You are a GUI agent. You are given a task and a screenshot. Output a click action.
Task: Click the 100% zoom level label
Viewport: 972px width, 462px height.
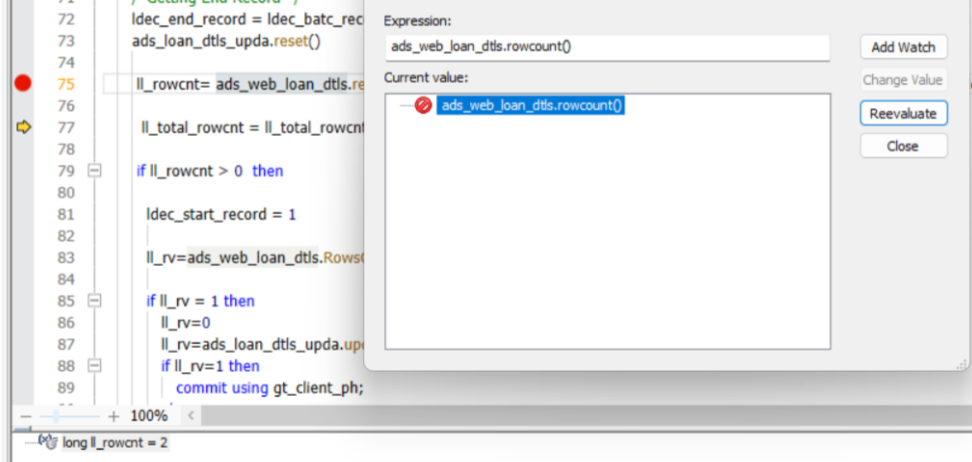tap(149, 415)
